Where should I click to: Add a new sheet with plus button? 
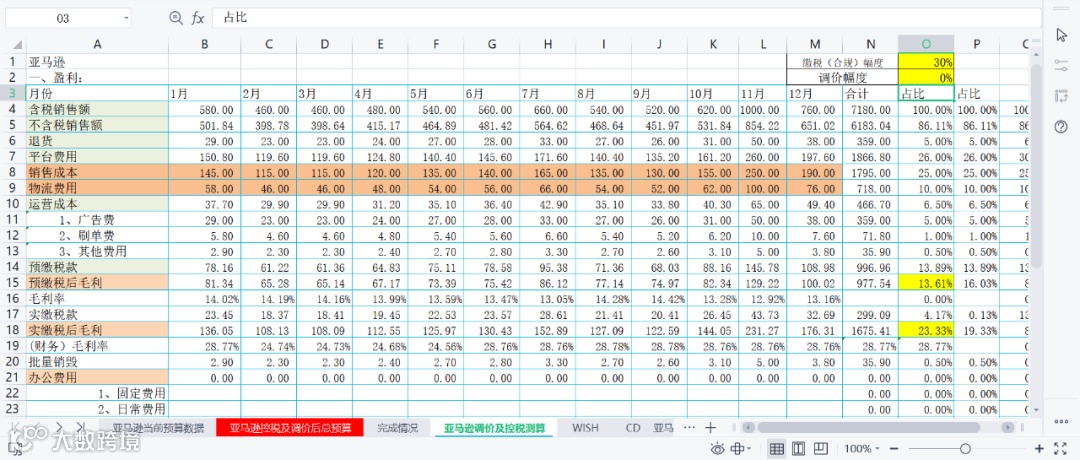(x=711, y=428)
